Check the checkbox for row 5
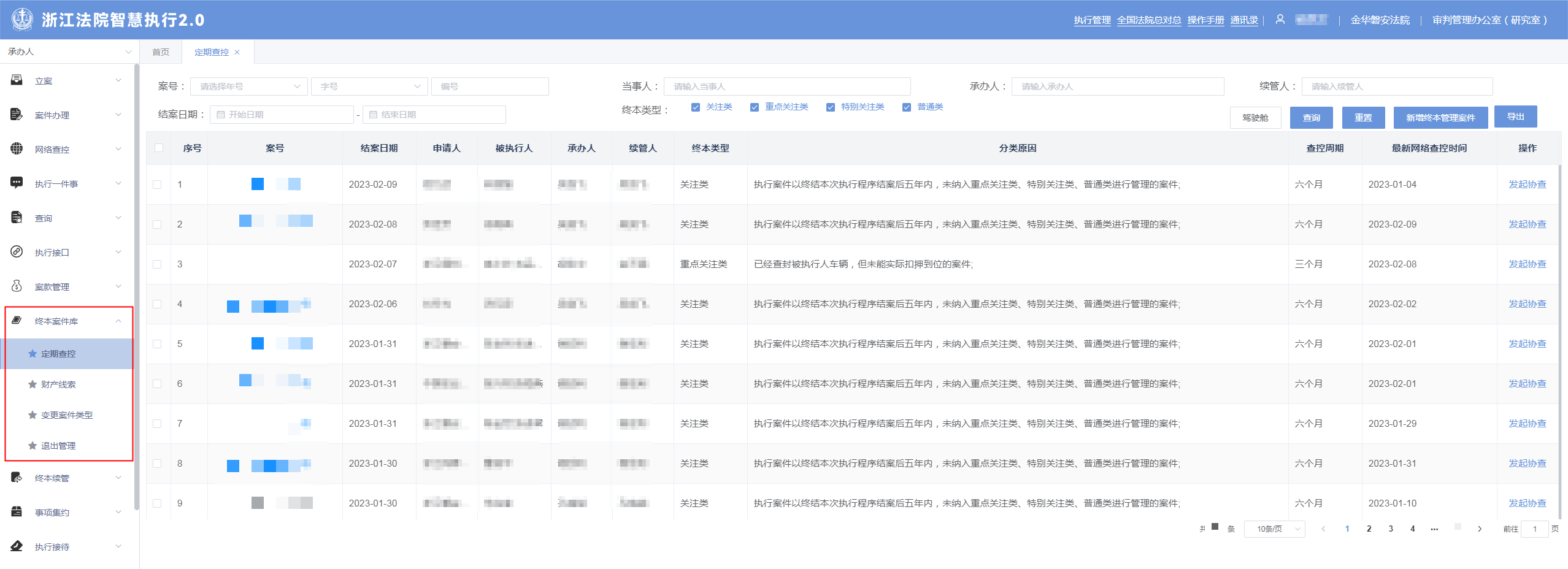This screenshot has width=1568, height=569. (157, 344)
